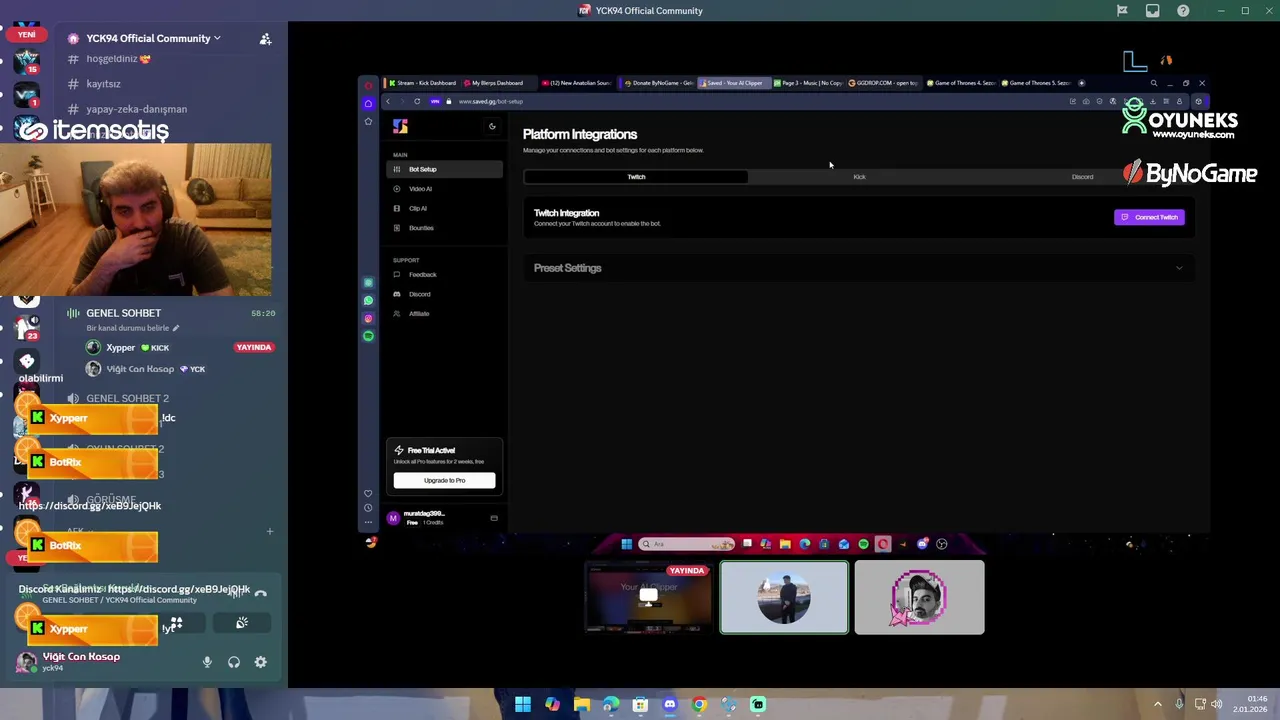Toggle headphone deafen in Discord user panel
Viewport: 1280px width, 720px height.
(234, 662)
